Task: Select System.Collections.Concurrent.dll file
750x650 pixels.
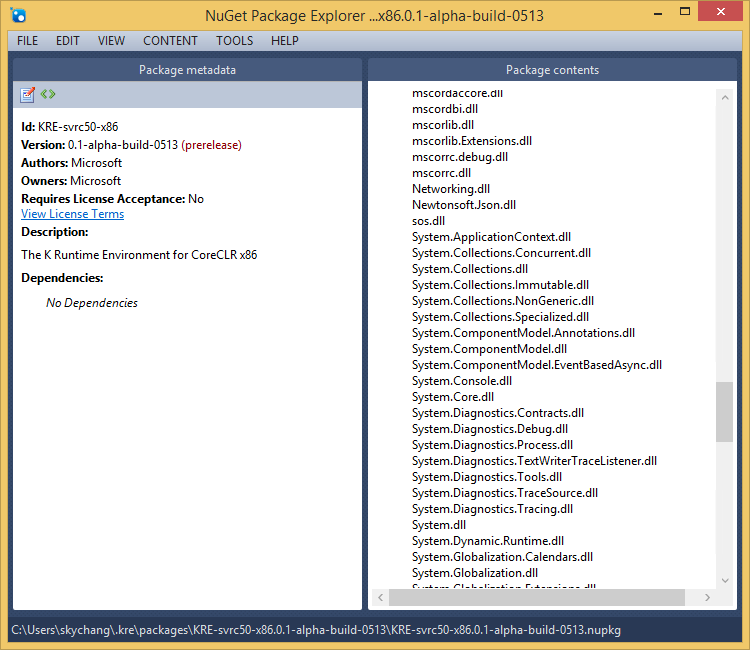Action: coord(501,253)
